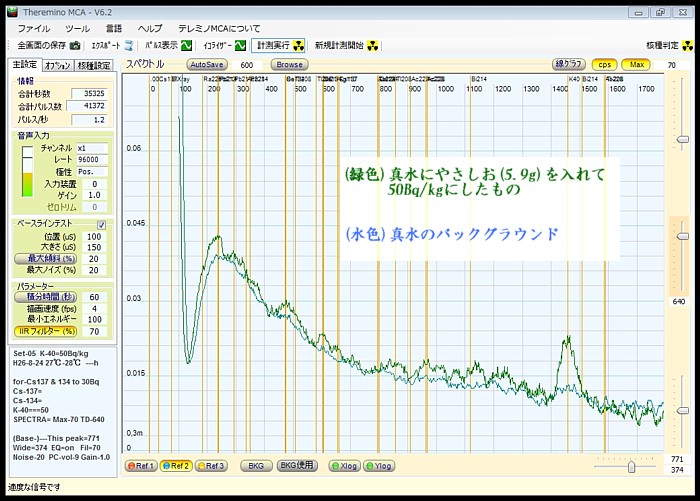
Task: Click the middle vertical slider above 640
Action: (683, 236)
